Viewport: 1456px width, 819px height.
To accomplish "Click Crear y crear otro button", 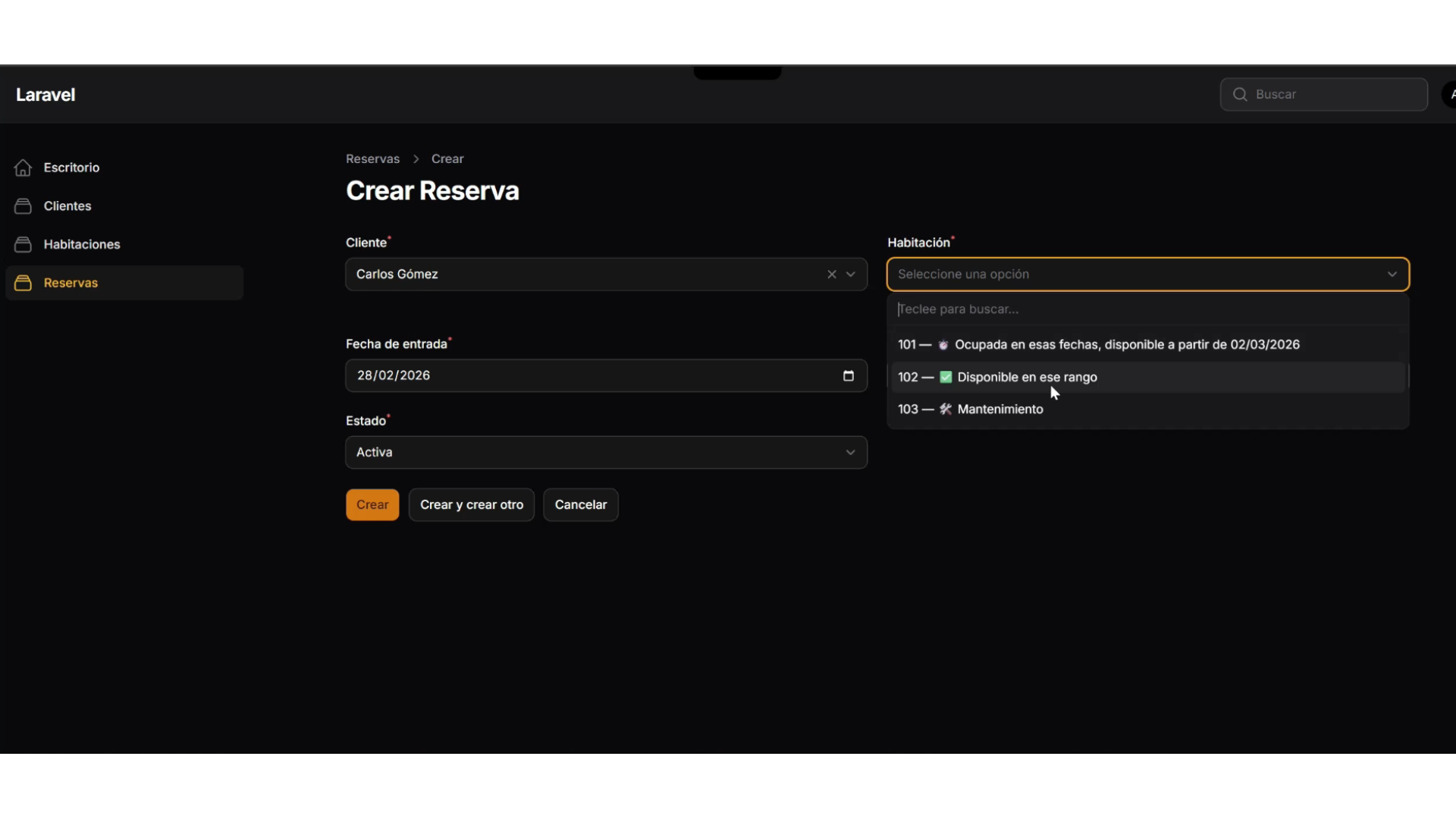I will click(x=471, y=505).
